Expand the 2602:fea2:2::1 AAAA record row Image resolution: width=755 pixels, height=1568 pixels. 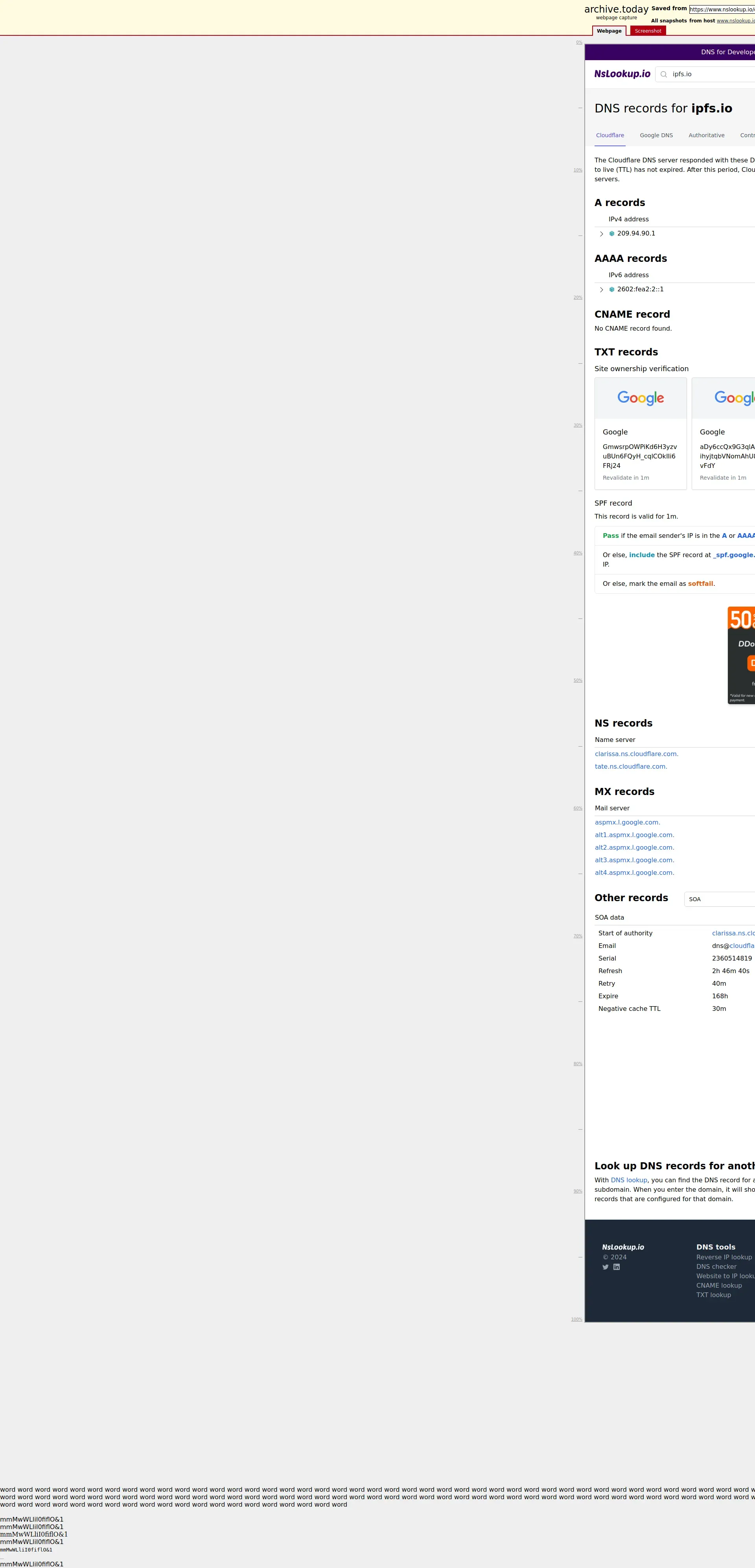pos(602,290)
